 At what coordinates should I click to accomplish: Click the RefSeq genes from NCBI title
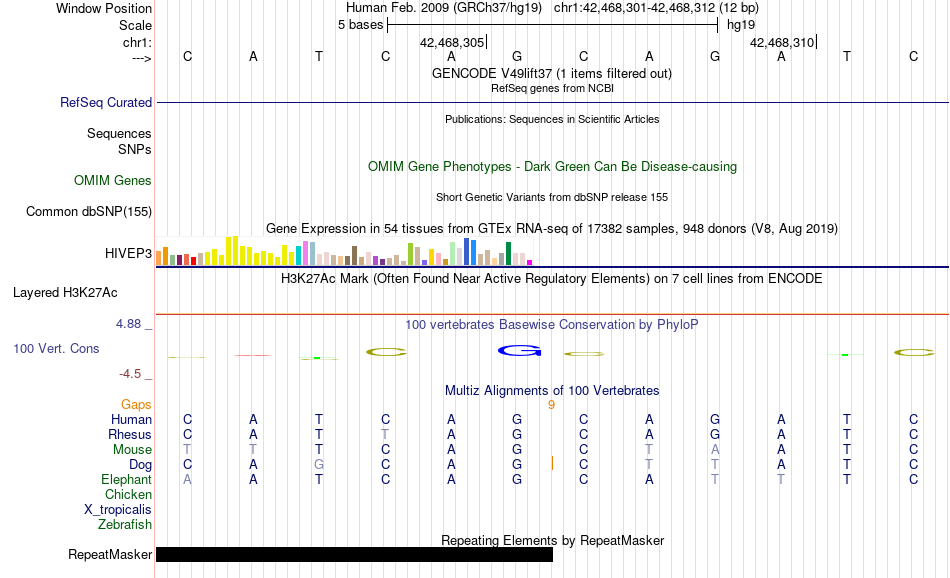pyautogui.click(x=552, y=88)
